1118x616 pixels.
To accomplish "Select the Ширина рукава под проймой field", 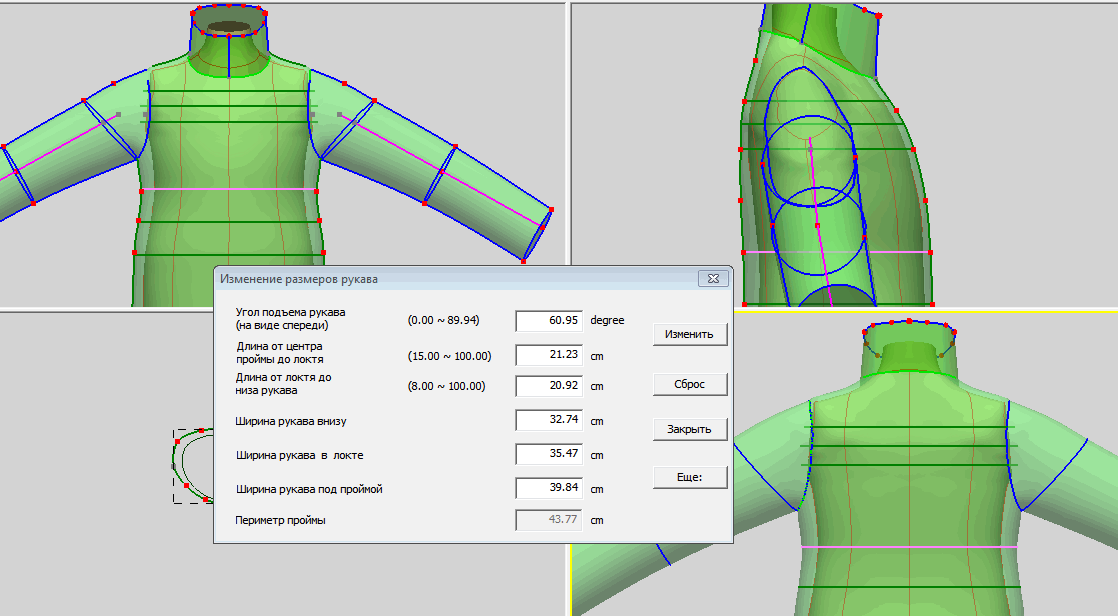I will coord(548,489).
